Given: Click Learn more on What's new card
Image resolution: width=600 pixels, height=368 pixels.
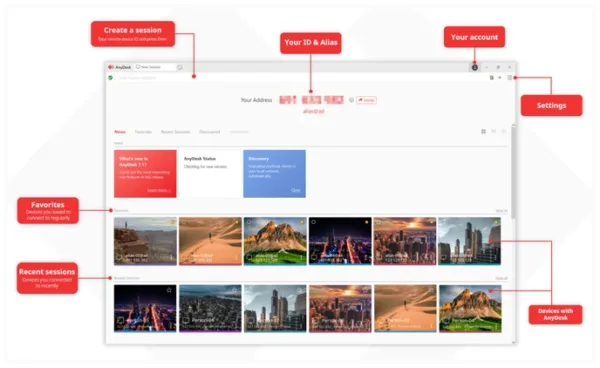Looking at the screenshot, I should (159, 190).
